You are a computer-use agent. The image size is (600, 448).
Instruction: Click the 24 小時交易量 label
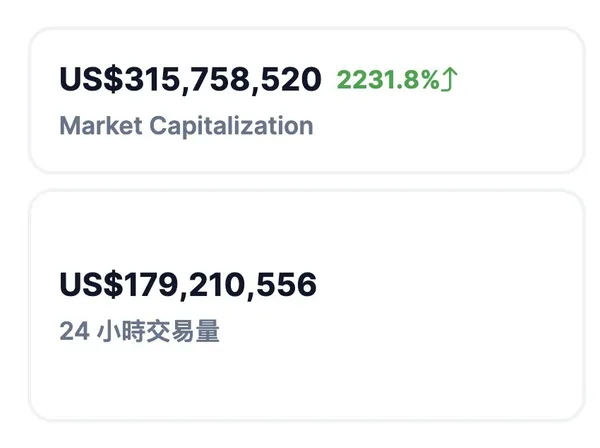(x=139, y=332)
